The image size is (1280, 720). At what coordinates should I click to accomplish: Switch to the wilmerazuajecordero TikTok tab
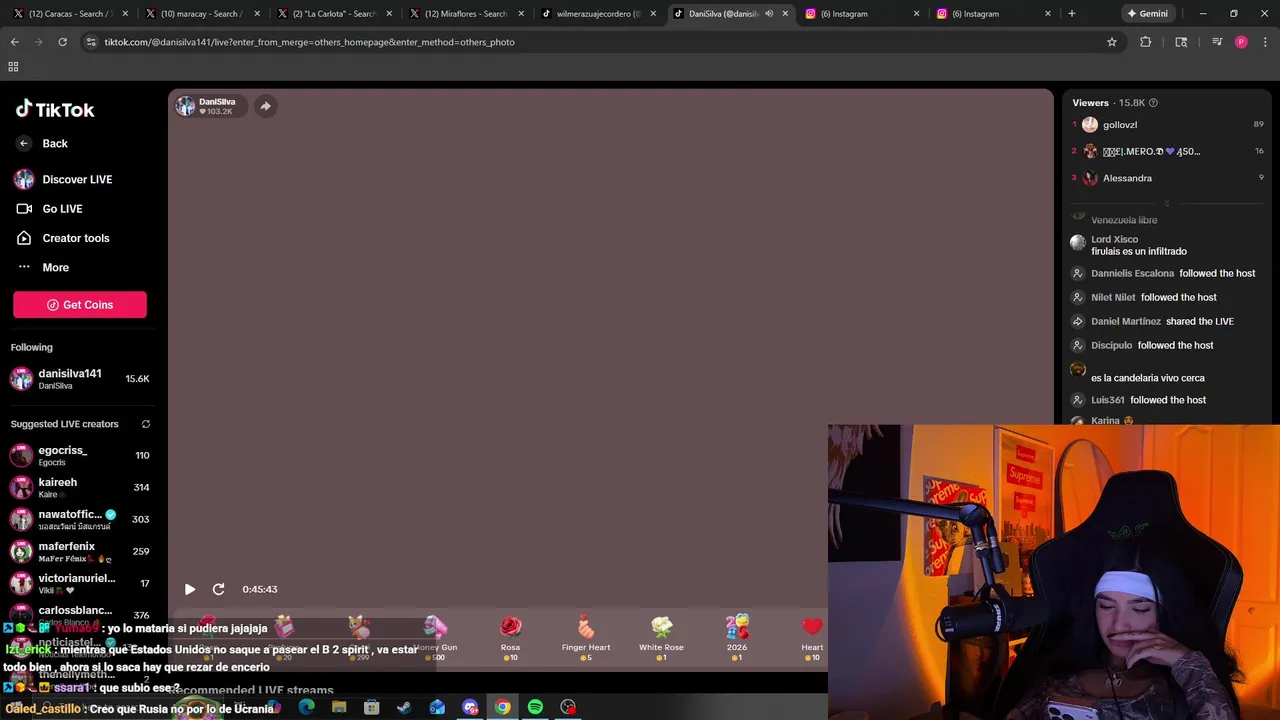[x=598, y=14]
